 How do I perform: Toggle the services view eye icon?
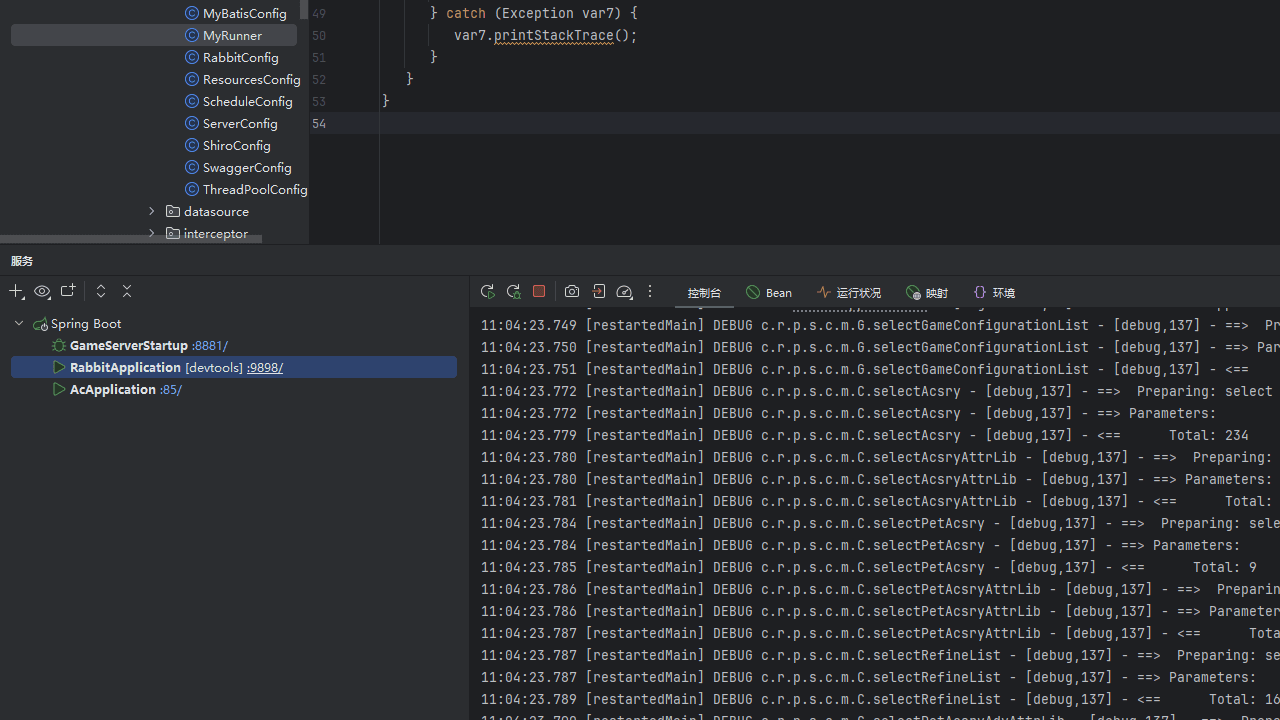point(42,292)
